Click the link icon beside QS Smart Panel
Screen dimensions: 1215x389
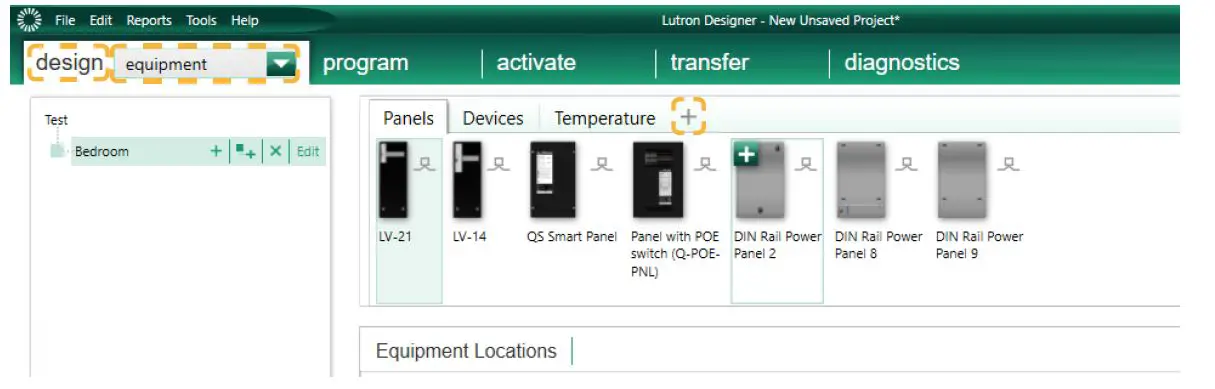[600, 163]
